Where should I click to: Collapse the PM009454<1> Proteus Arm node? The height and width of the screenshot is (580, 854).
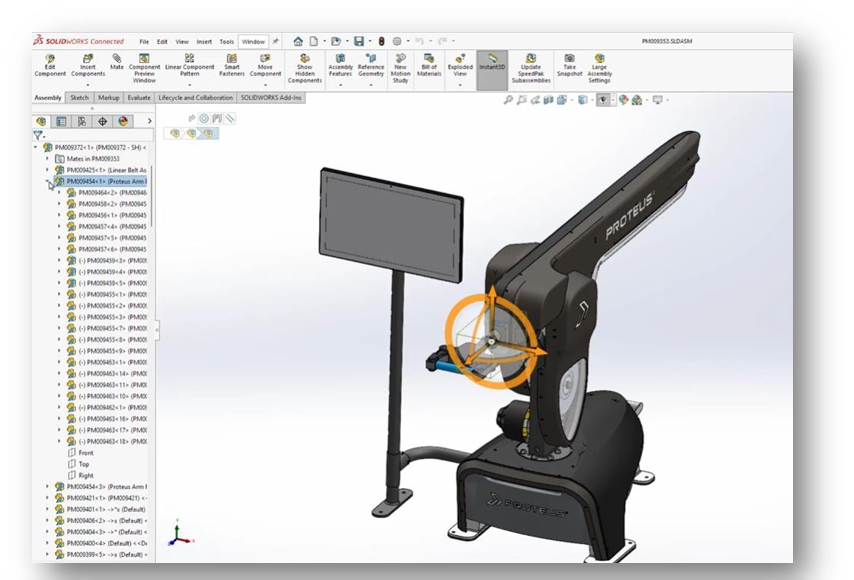click(x=47, y=182)
